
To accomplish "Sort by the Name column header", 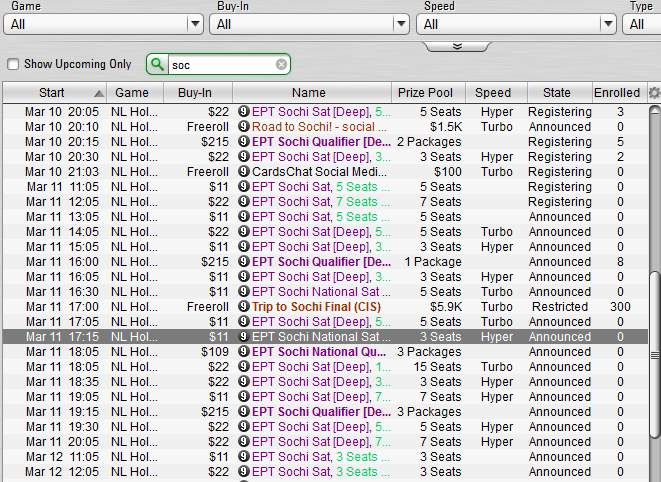I will click(312, 93).
